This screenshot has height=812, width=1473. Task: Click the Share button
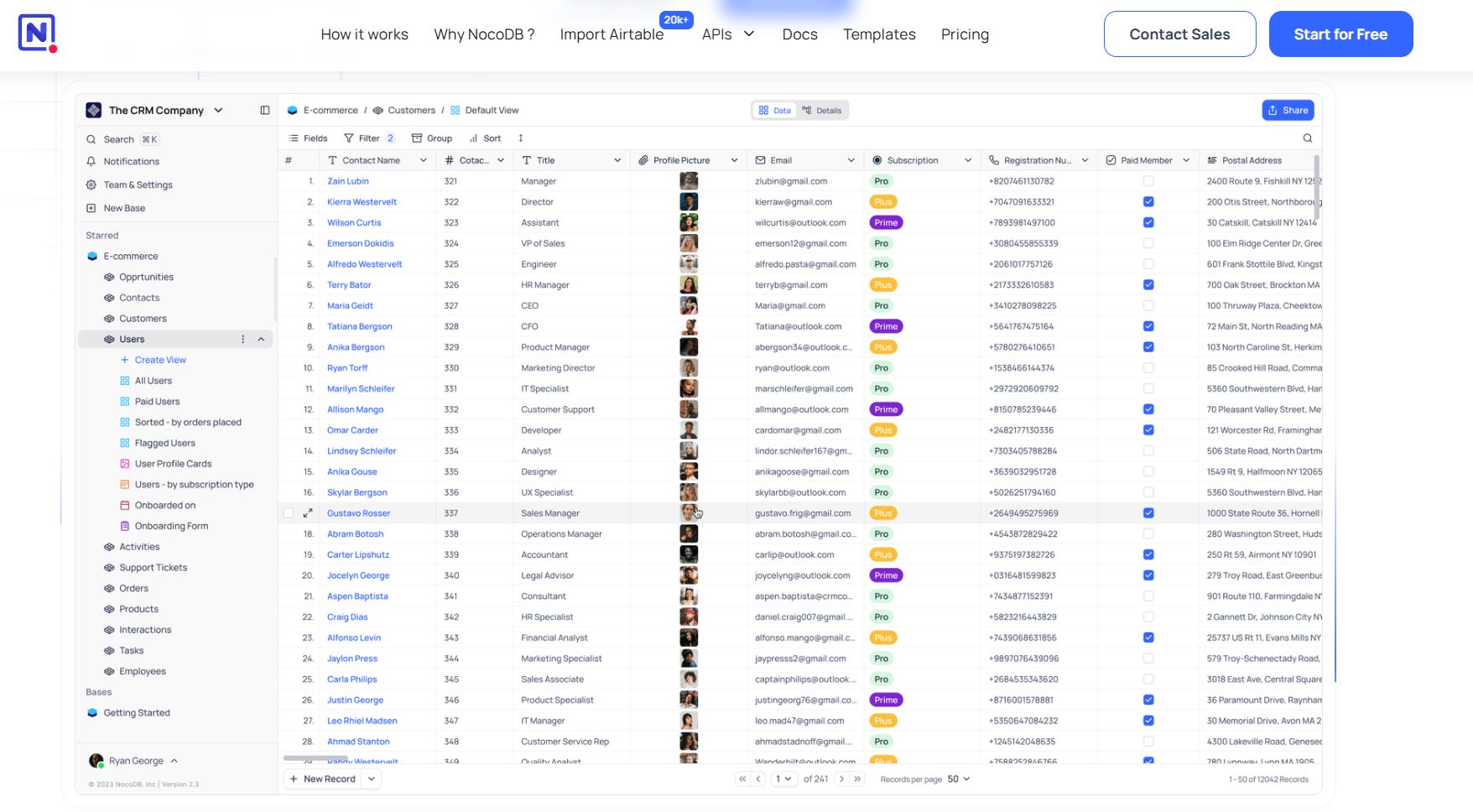coord(1288,110)
